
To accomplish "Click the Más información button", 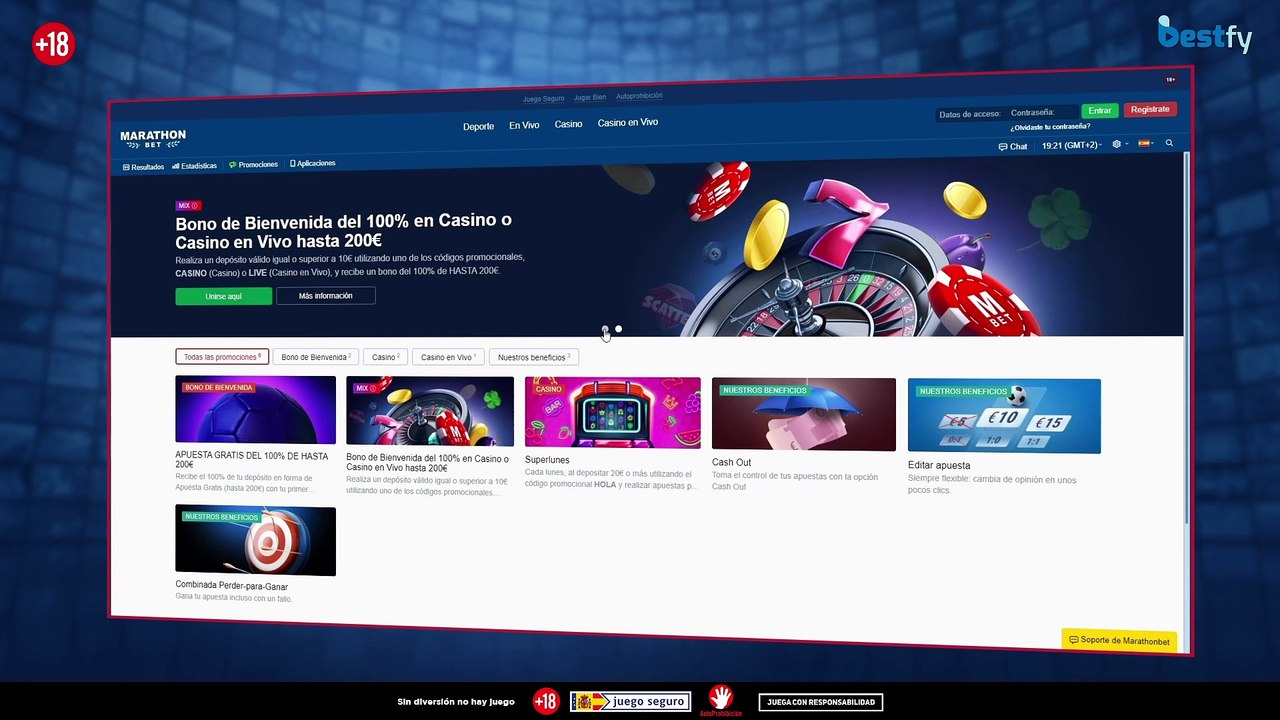I will (326, 296).
